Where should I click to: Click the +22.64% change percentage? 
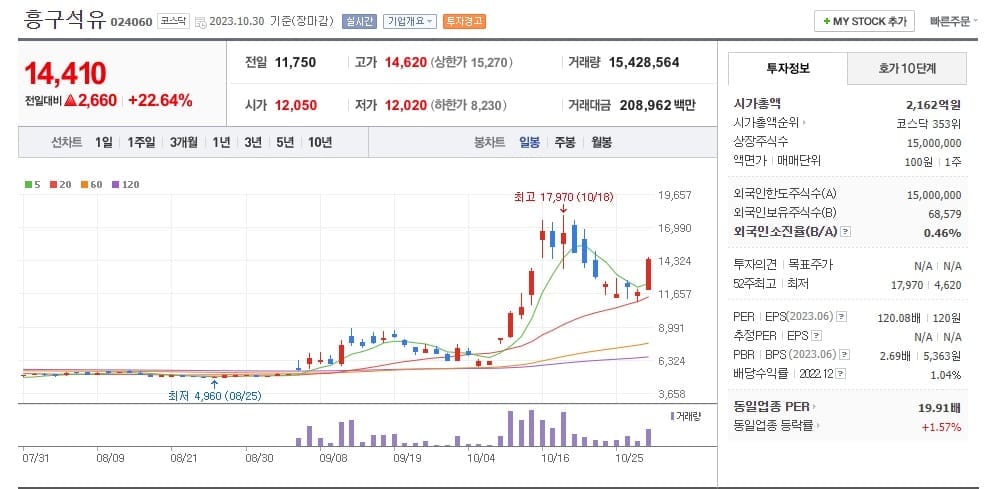pyautogui.click(x=160, y=100)
